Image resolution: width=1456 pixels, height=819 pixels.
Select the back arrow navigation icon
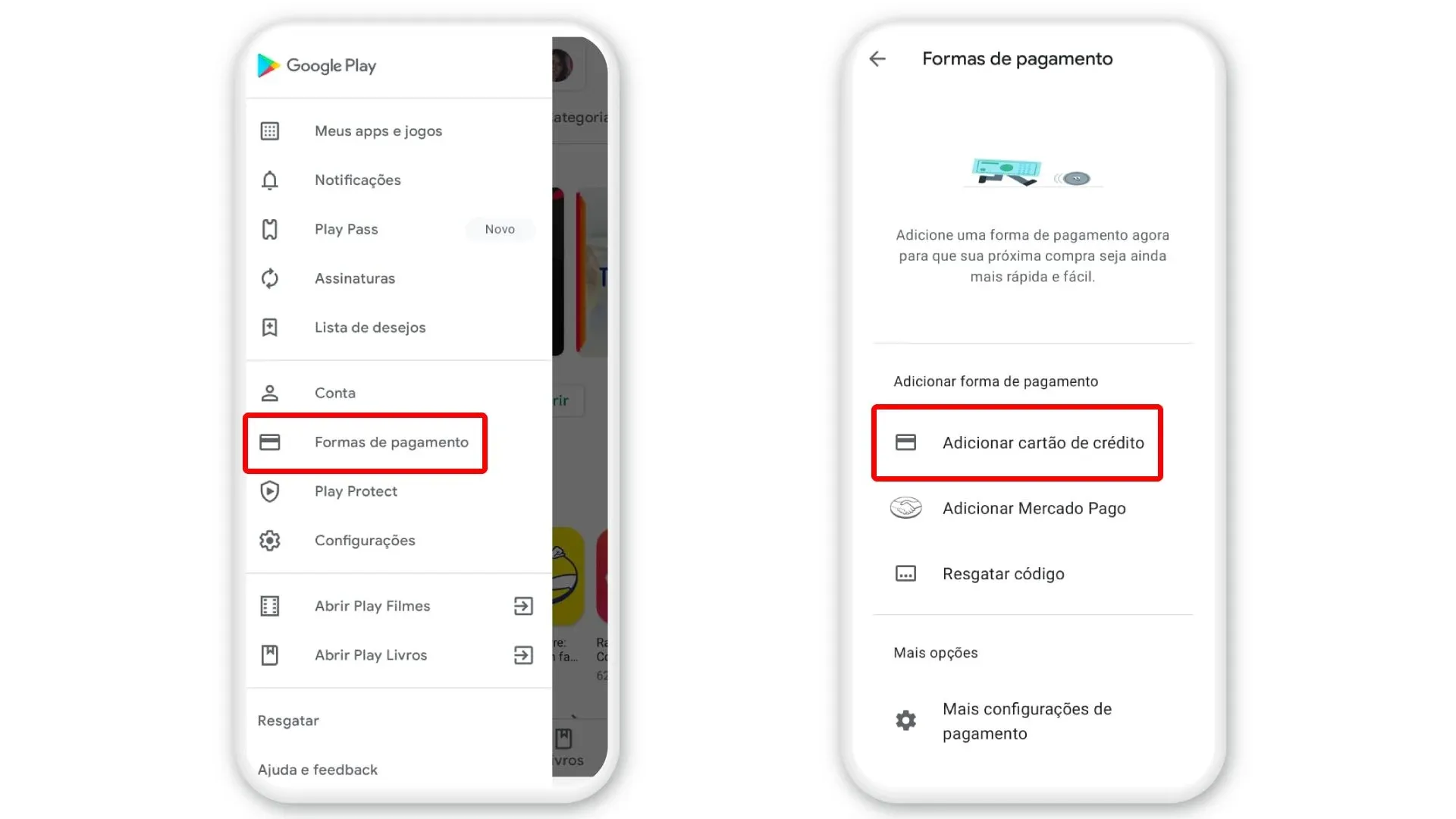[x=878, y=58]
